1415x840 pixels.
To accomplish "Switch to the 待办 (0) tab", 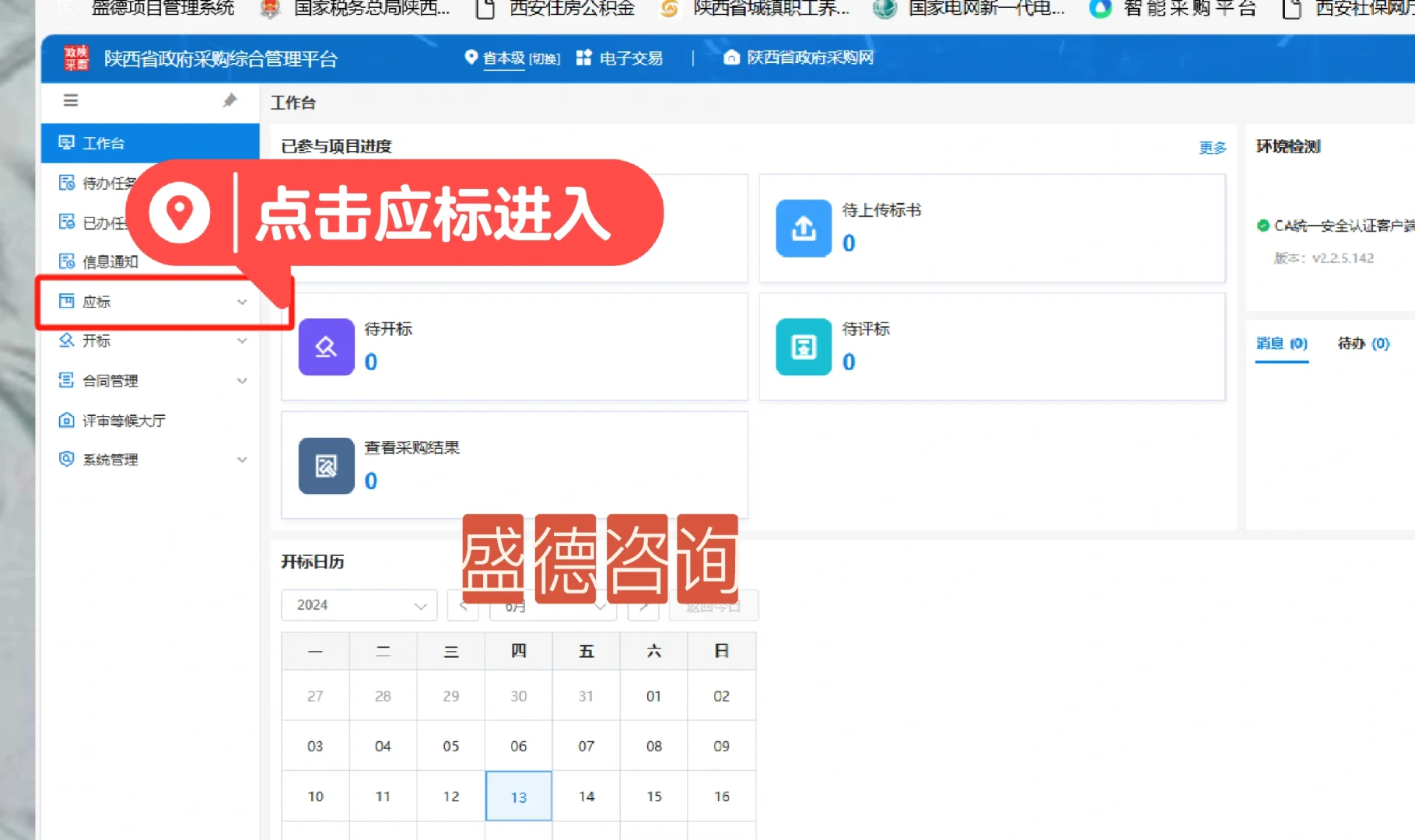I will (1364, 342).
